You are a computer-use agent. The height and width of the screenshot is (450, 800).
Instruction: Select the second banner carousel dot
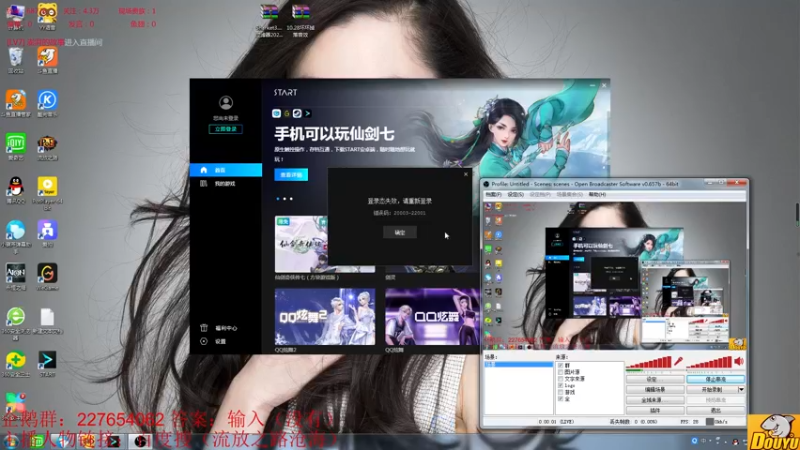(x=284, y=198)
